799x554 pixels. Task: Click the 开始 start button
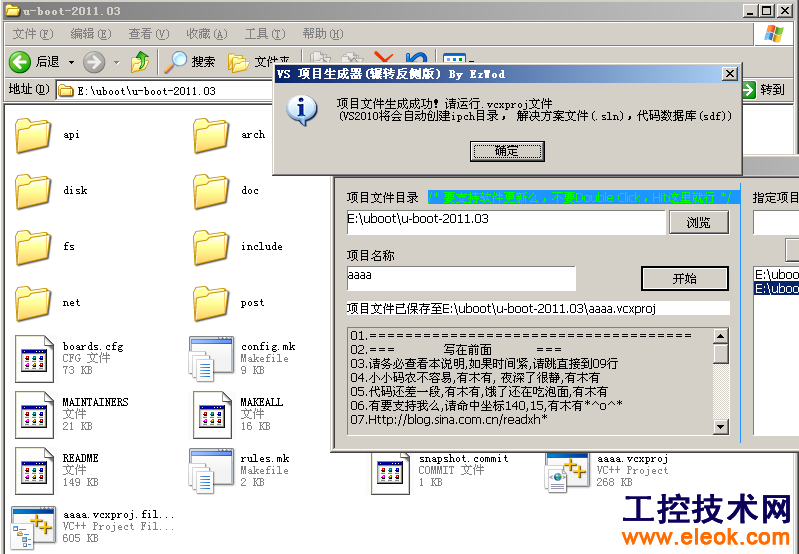click(684, 278)
